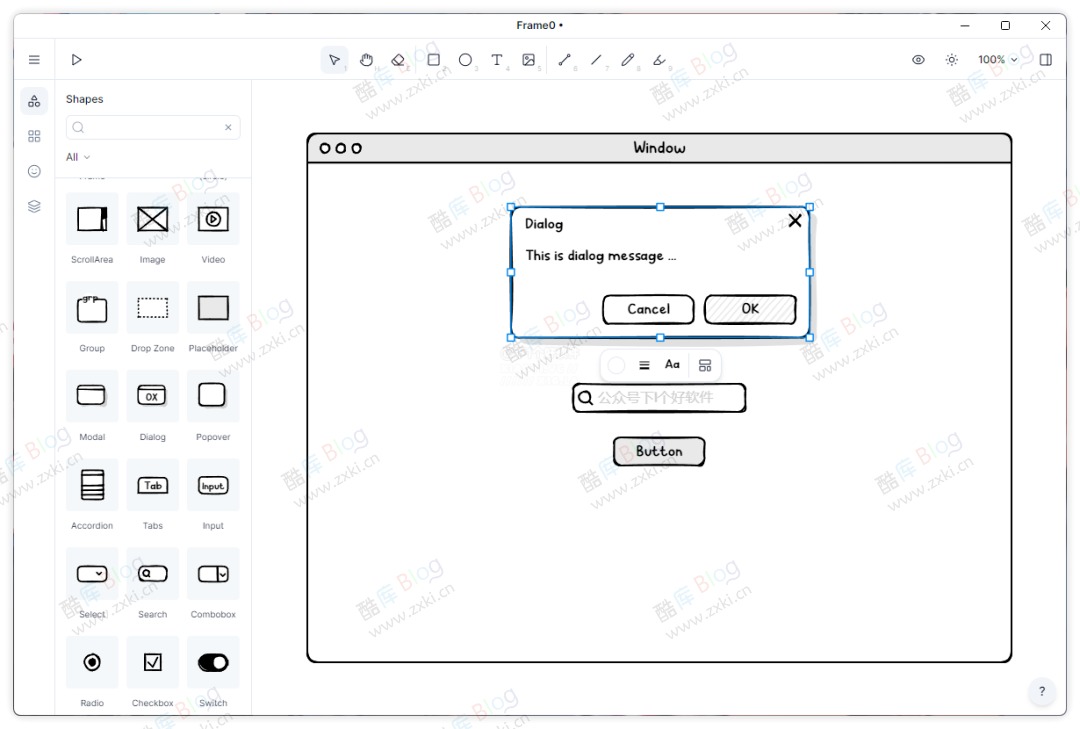
Task: Toggle the right sidebar panel
Action: (1045, 60)
